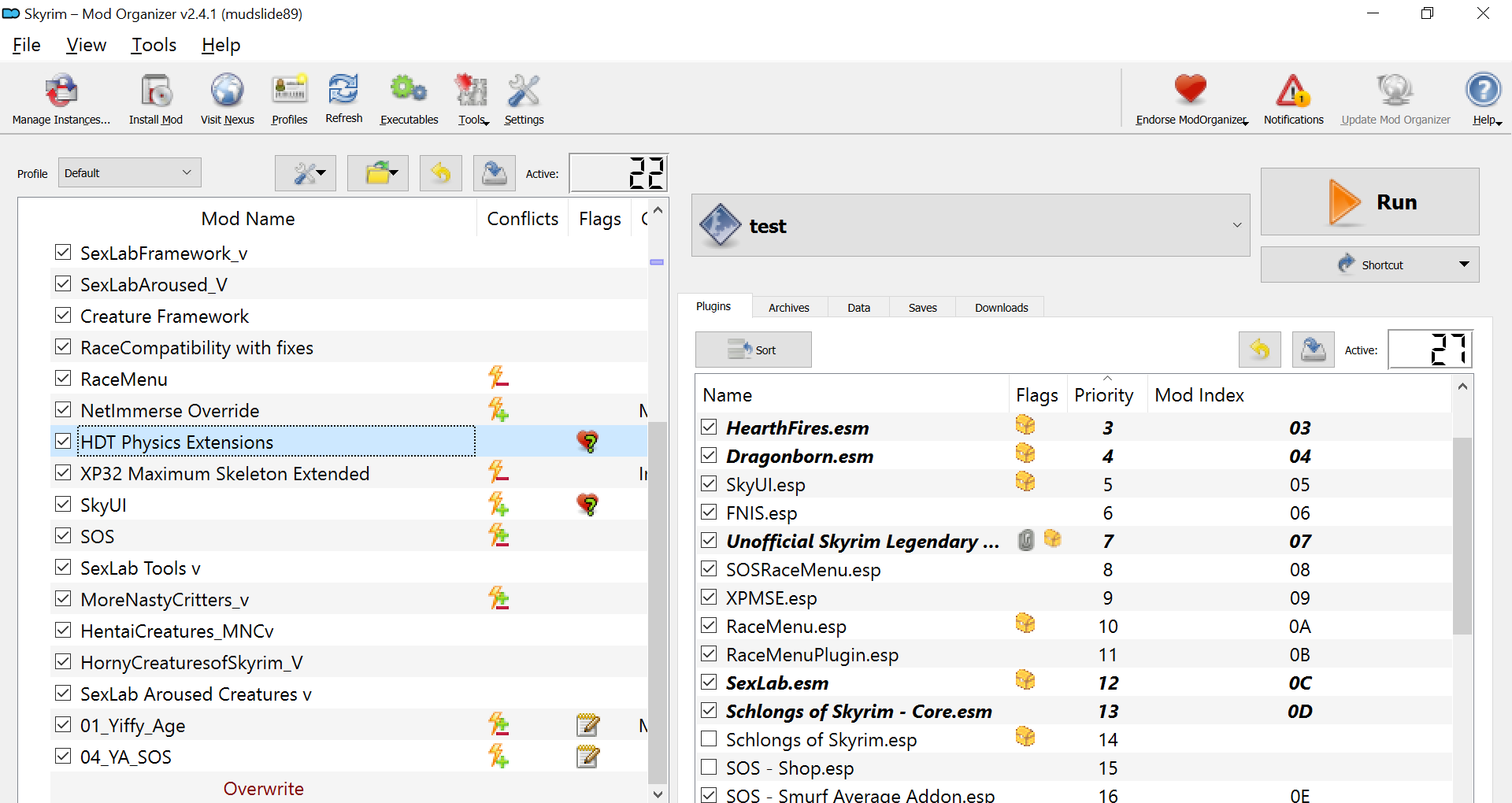Image resolution: width=1512 pixels, height=803 pixels.
Task: Open the Profile dropdown set to Default
Action: 129,172
